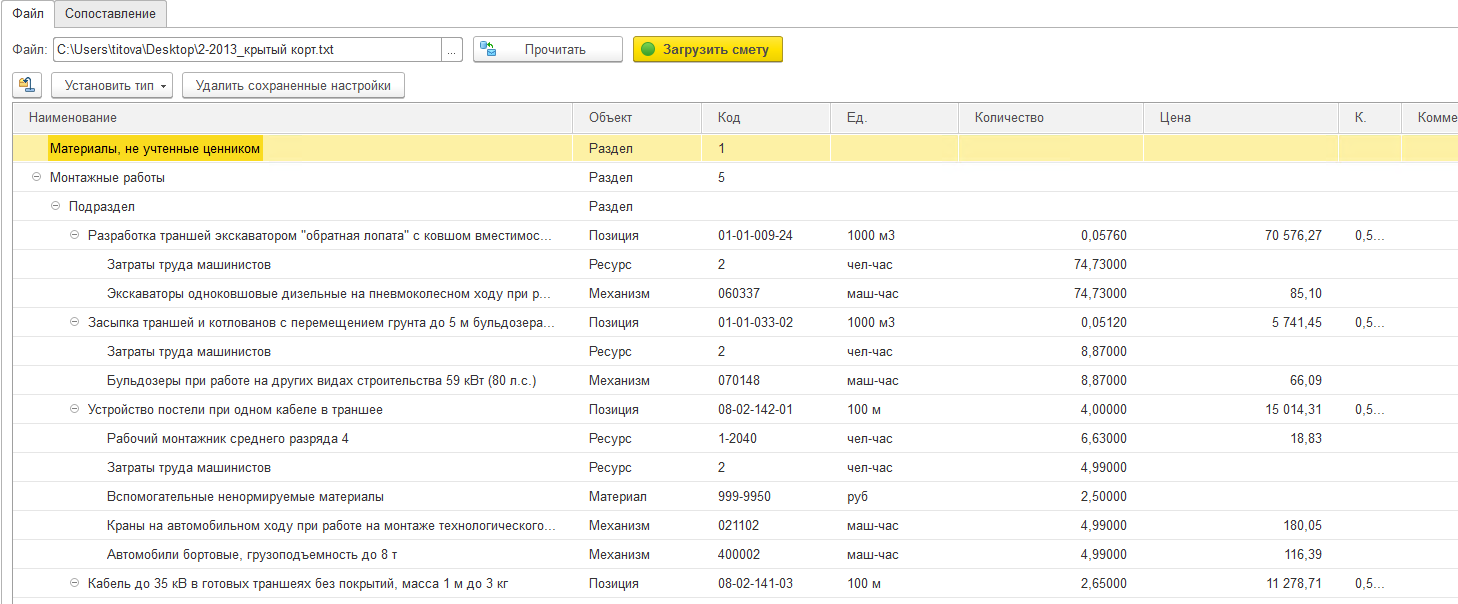1458x604 pixels.
Task: Collapse the Кабель до 35 кВ position
Action: pyautogui.click(x=74, y=583)
